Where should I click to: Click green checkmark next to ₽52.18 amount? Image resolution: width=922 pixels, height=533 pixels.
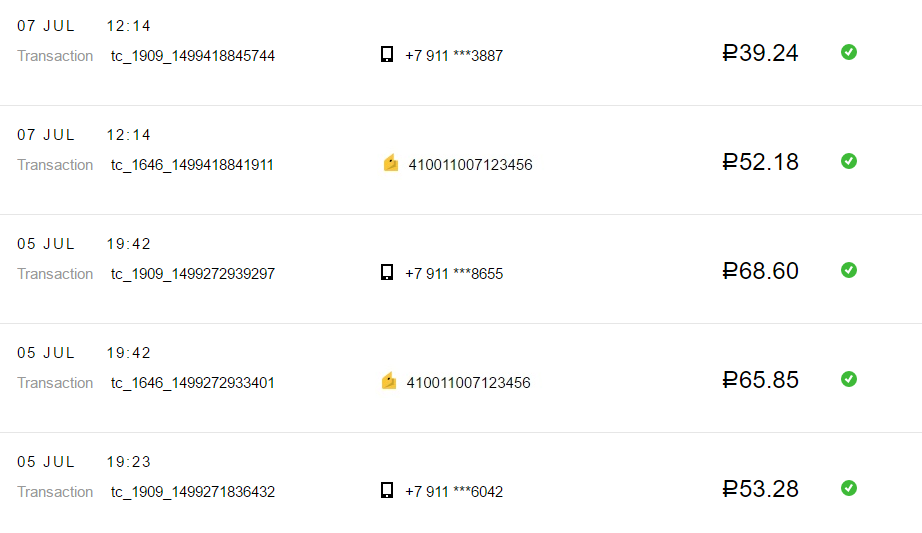pos(848,161)
